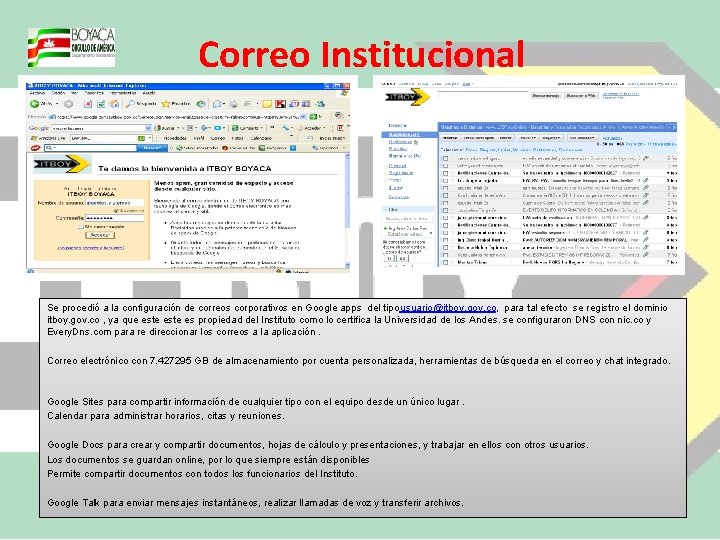Open the Google toolbar search box dropdown
The image size is (720, 540).
(148, 128)
